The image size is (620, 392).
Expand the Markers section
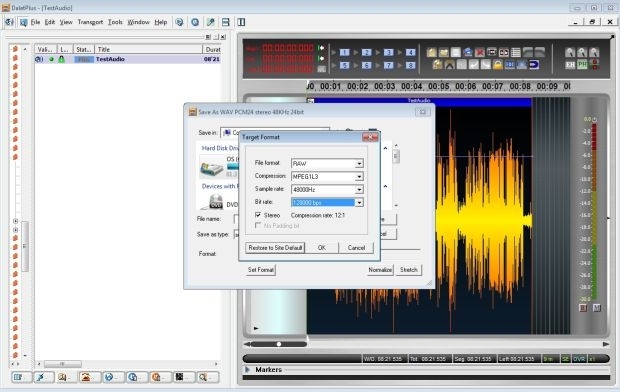248,369
